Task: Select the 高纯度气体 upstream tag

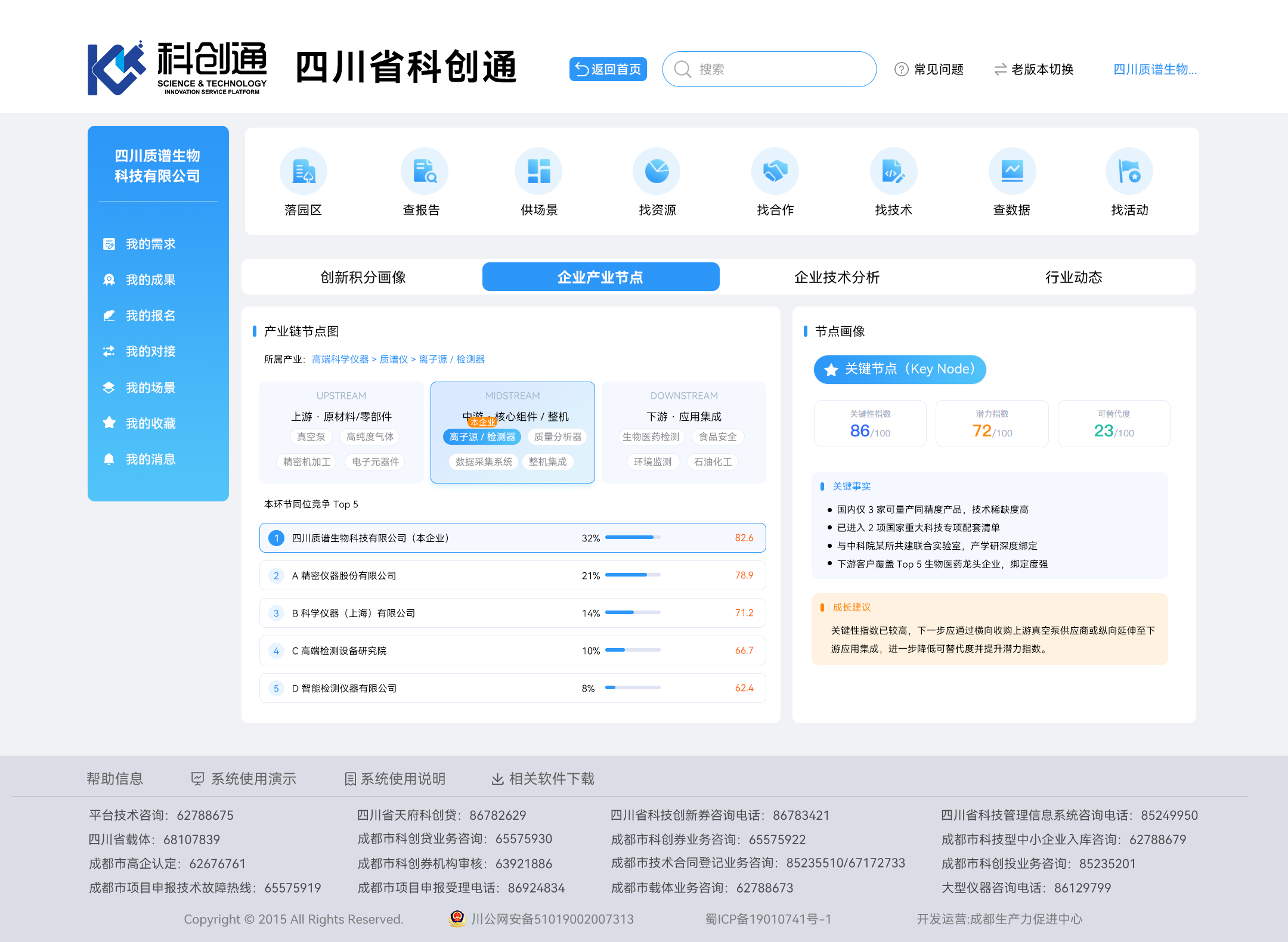Action: point(370,437)
